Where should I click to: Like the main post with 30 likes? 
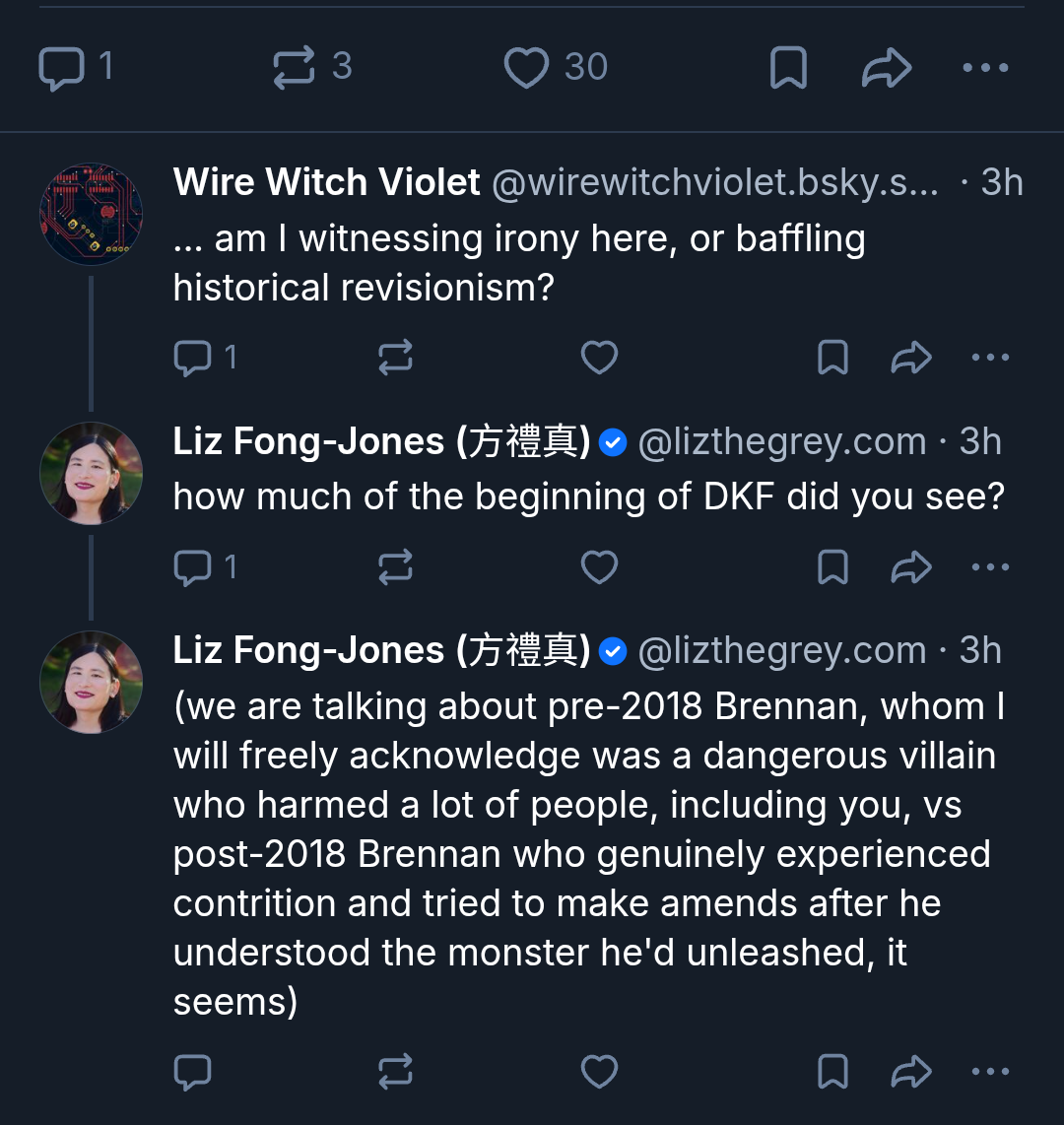pos(526,68)
